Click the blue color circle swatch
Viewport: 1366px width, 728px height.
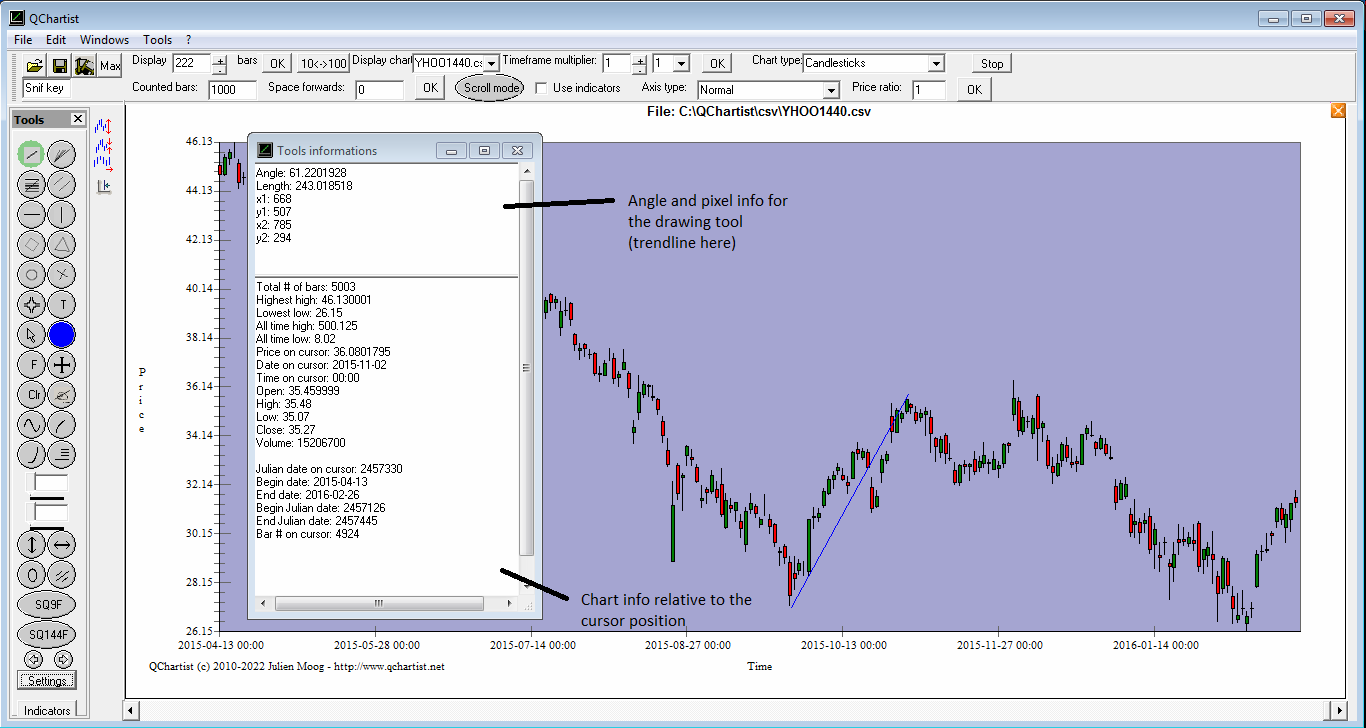tap(62, 334)
